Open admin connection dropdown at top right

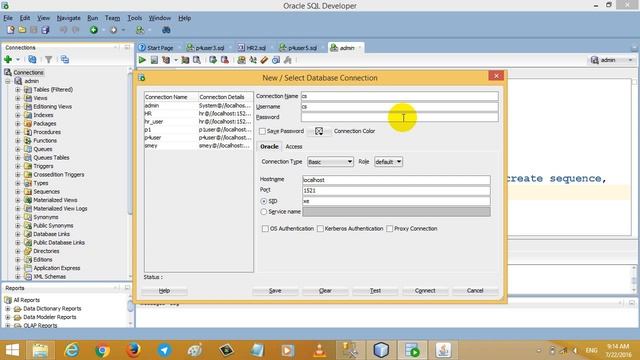630,60
